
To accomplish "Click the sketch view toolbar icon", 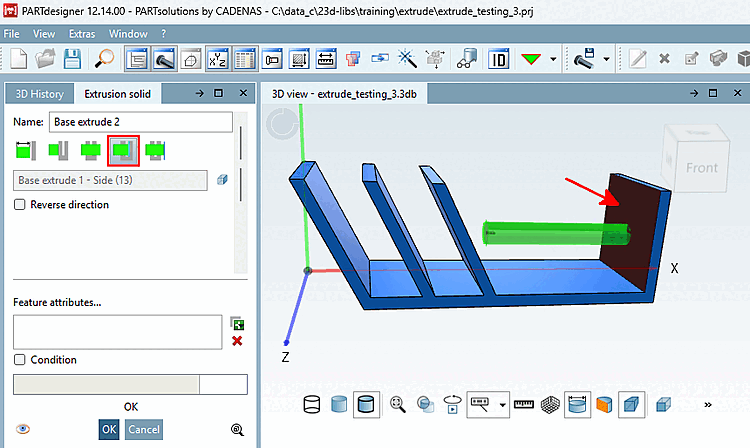I will pyautogui.click(x=191, y=59).
